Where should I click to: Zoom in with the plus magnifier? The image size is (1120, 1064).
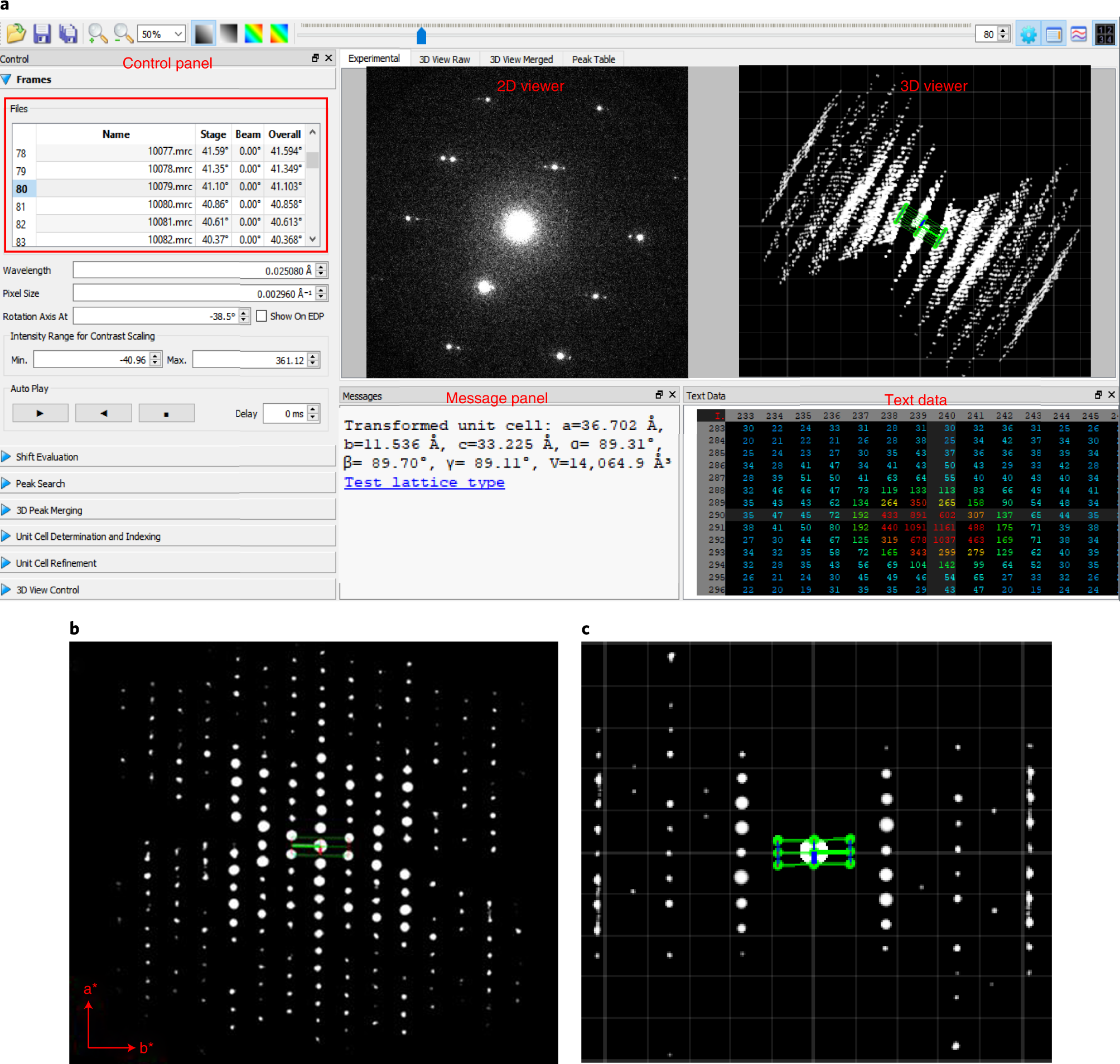[x=98, y=33]
